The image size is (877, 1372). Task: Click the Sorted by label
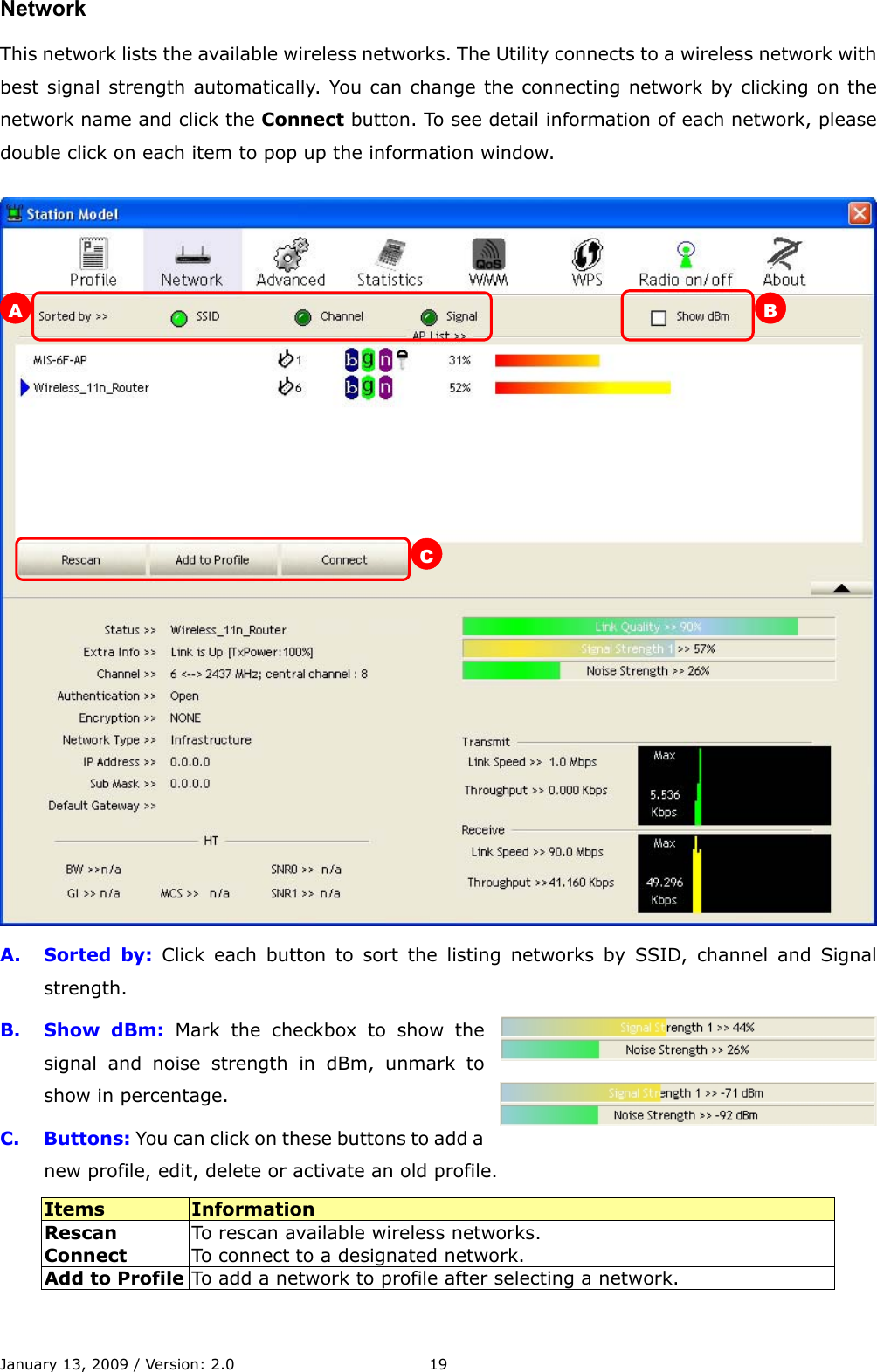[x=73, y=316]
